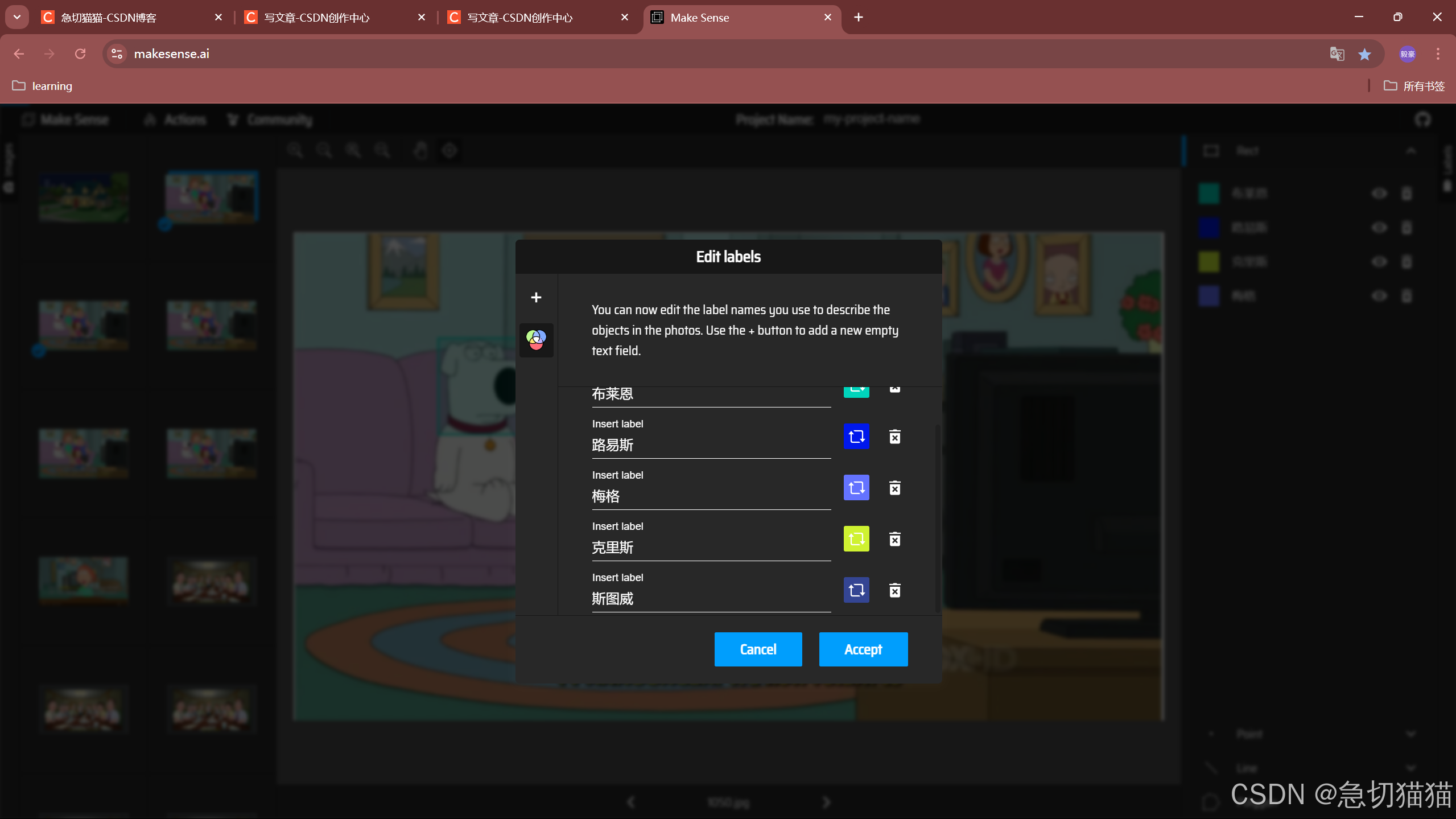This screenshot has height=819, width=1456.
Task: Change color of the 梅格 label
Action: coord(856,488)
